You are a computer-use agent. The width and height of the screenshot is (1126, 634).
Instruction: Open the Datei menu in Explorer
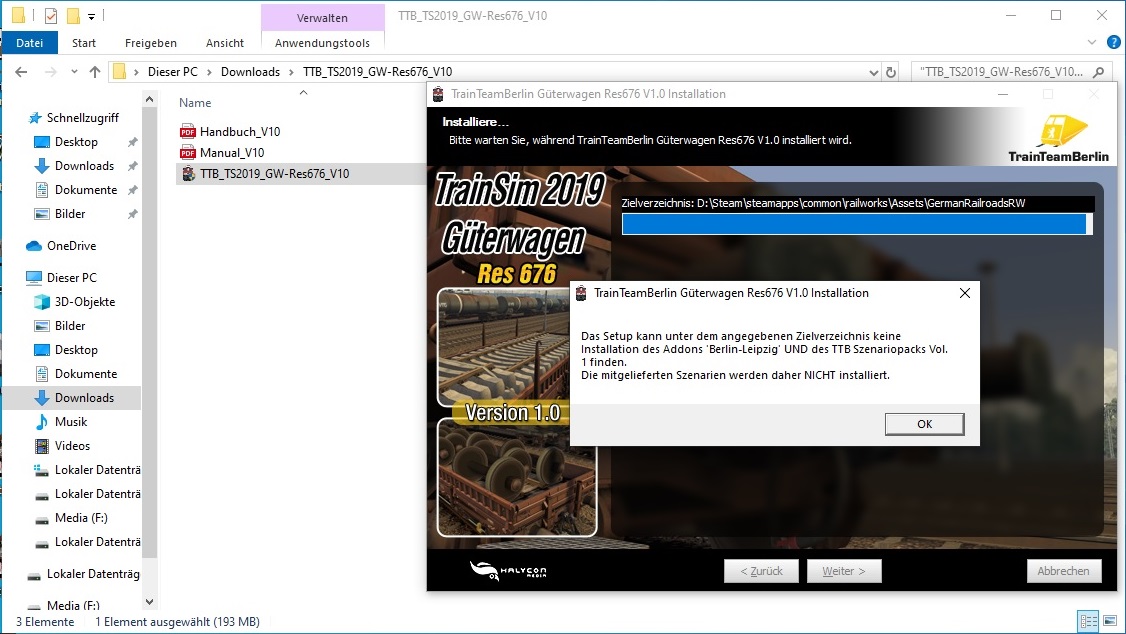tap(29, 43)
